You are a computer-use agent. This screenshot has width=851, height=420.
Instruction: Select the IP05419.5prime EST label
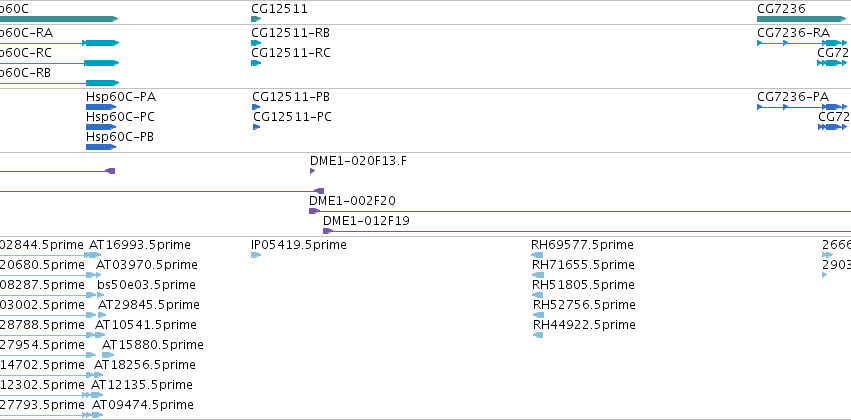pyautogui.click(x=299, y=245)
